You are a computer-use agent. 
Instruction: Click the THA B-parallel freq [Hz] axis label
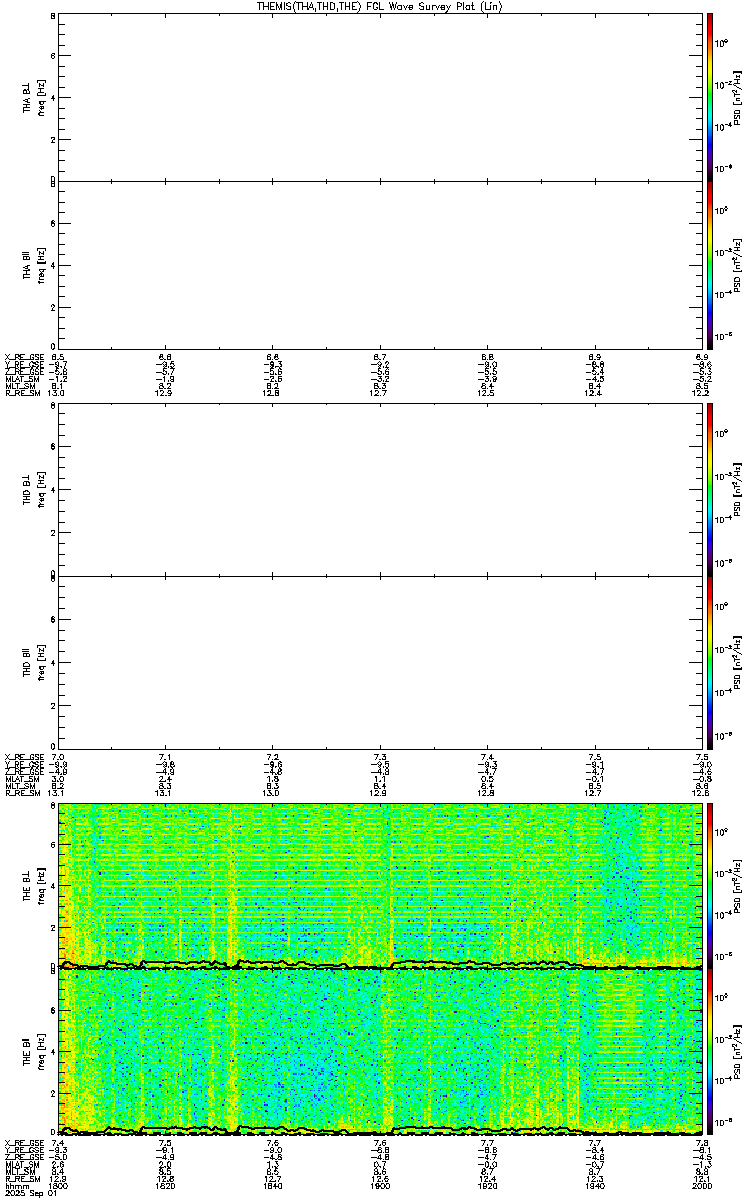[x=41, y=264]
